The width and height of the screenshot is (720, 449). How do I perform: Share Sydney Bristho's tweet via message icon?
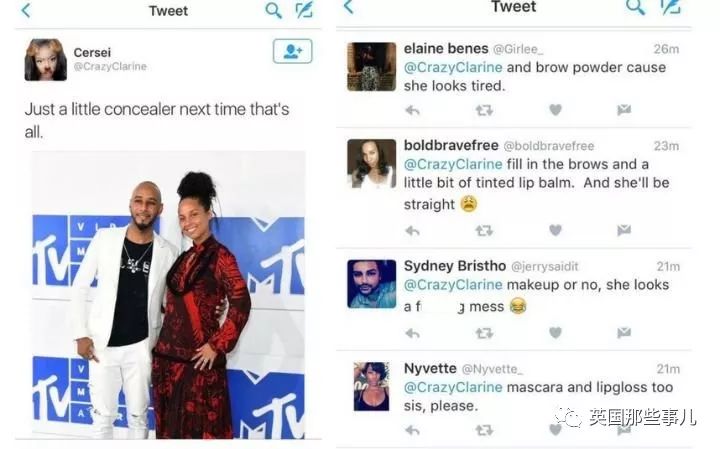click(x=624, y=332)
